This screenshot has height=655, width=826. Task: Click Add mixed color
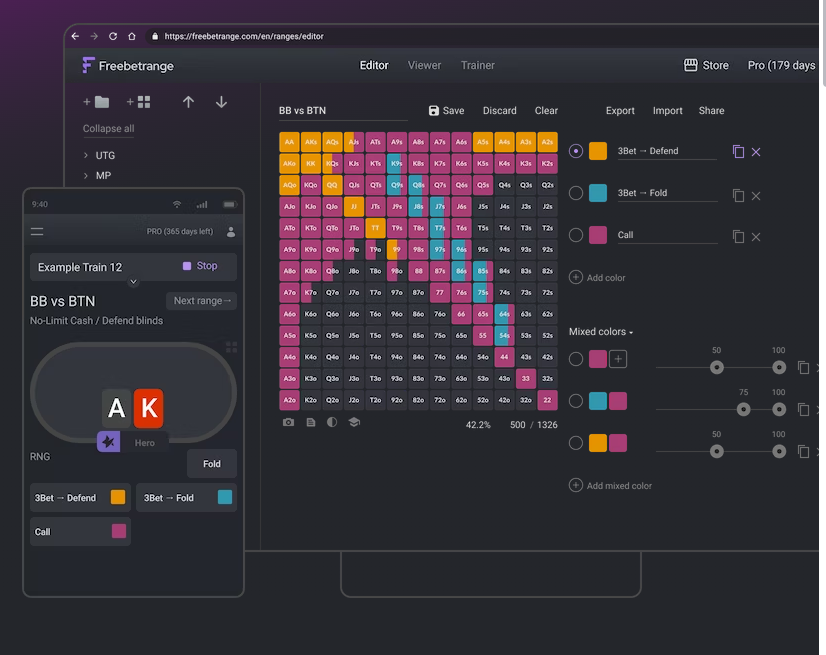(x=611, y=485)
